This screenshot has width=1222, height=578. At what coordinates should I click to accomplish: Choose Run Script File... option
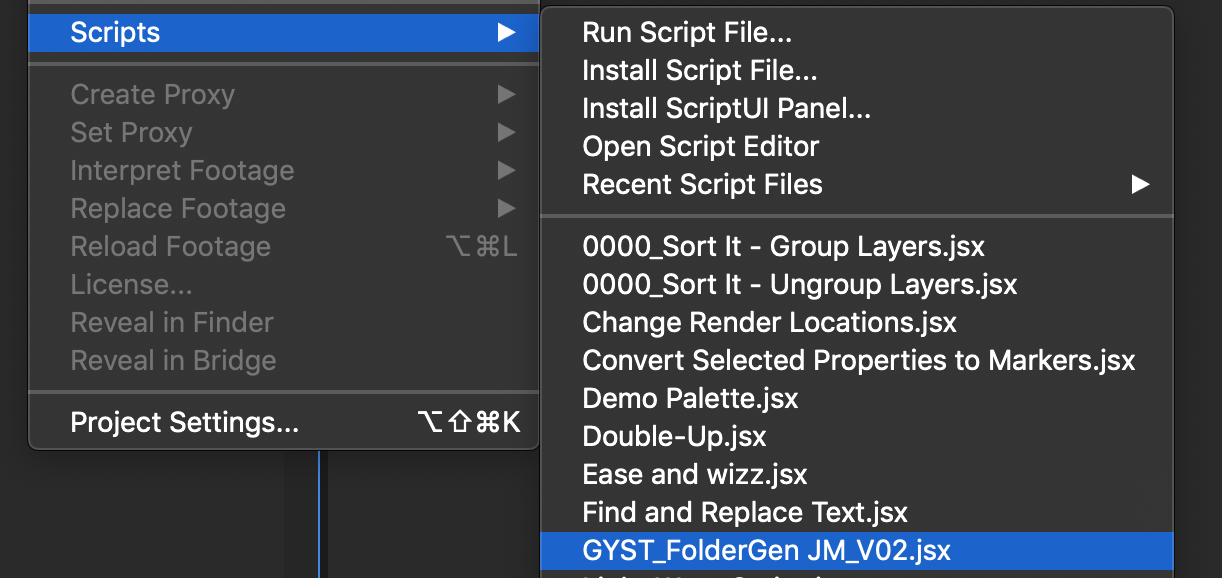[x=857, y=33]
